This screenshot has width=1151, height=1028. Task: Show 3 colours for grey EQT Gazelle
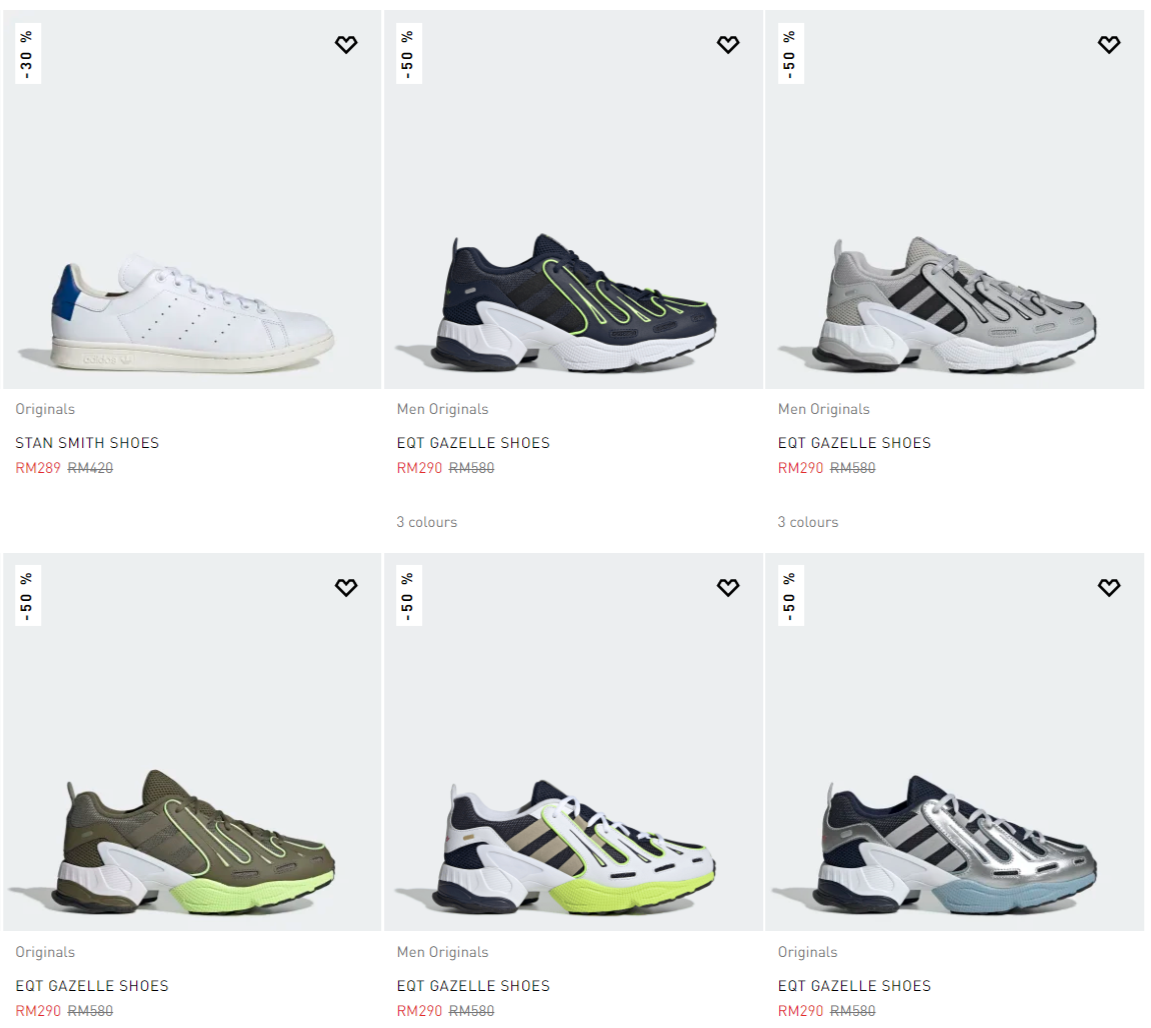pos(807,522)
